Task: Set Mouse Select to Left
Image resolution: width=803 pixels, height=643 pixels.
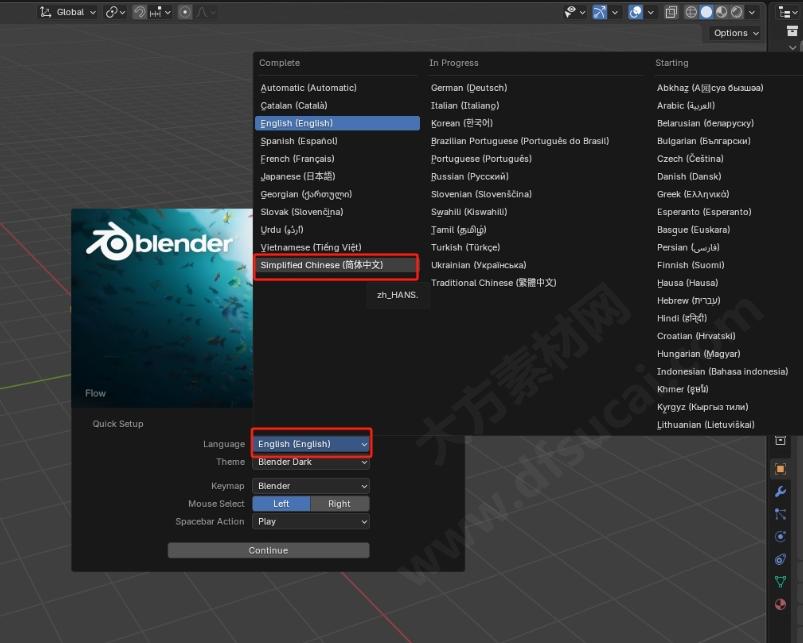Action: pos(281,504)
